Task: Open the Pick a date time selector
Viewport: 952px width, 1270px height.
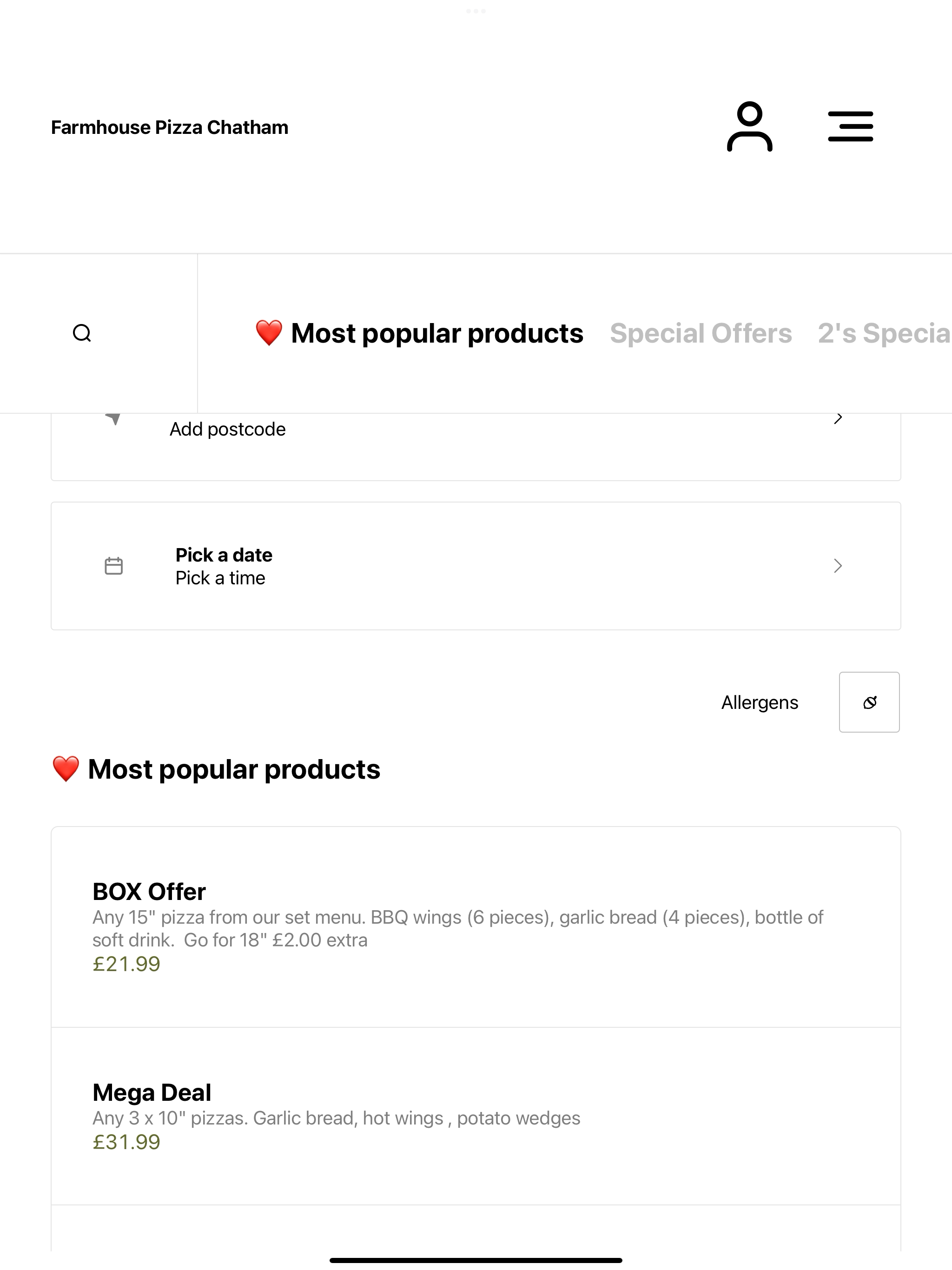Action: coord(476,566)
